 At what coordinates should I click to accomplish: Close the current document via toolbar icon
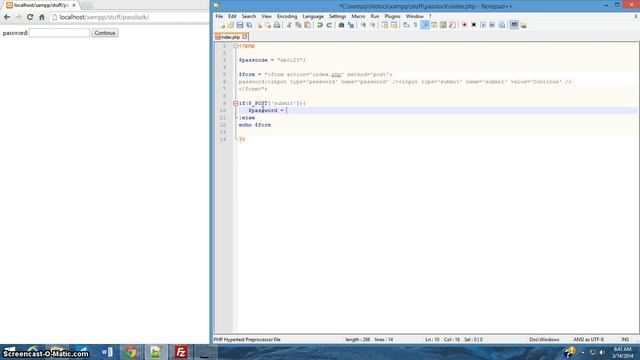[259, 25]
